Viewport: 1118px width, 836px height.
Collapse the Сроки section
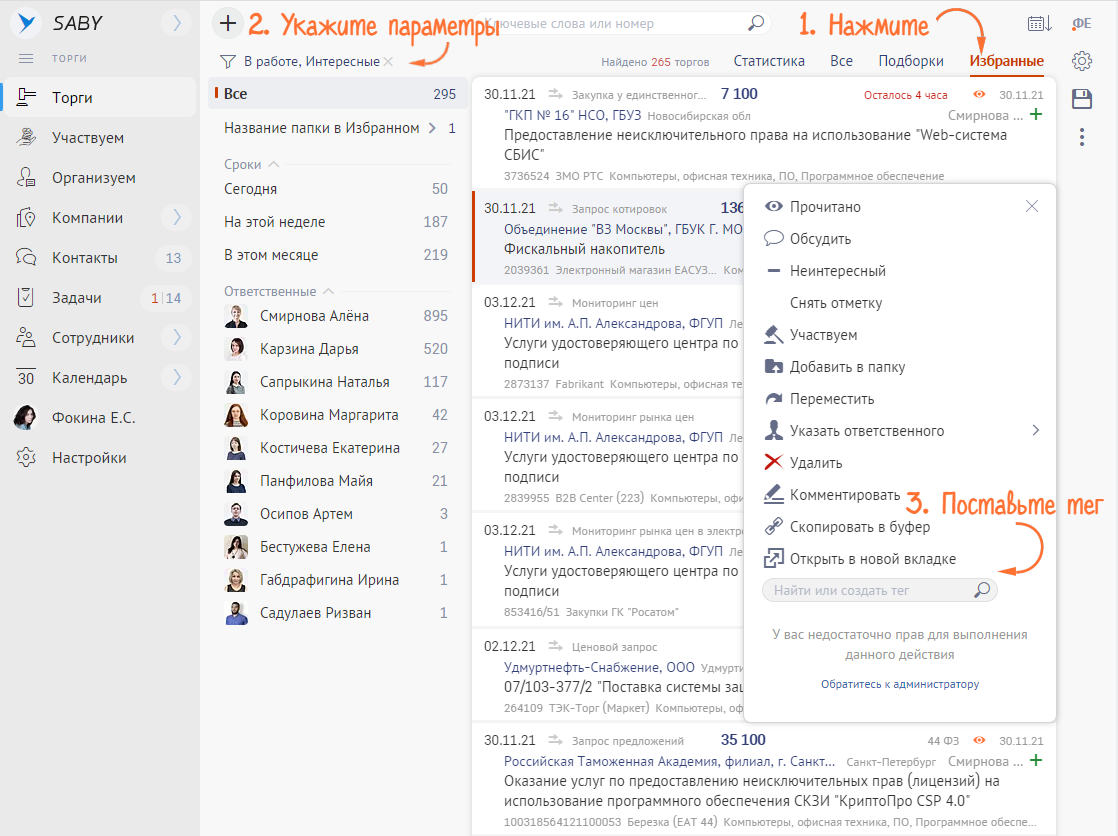274,164
